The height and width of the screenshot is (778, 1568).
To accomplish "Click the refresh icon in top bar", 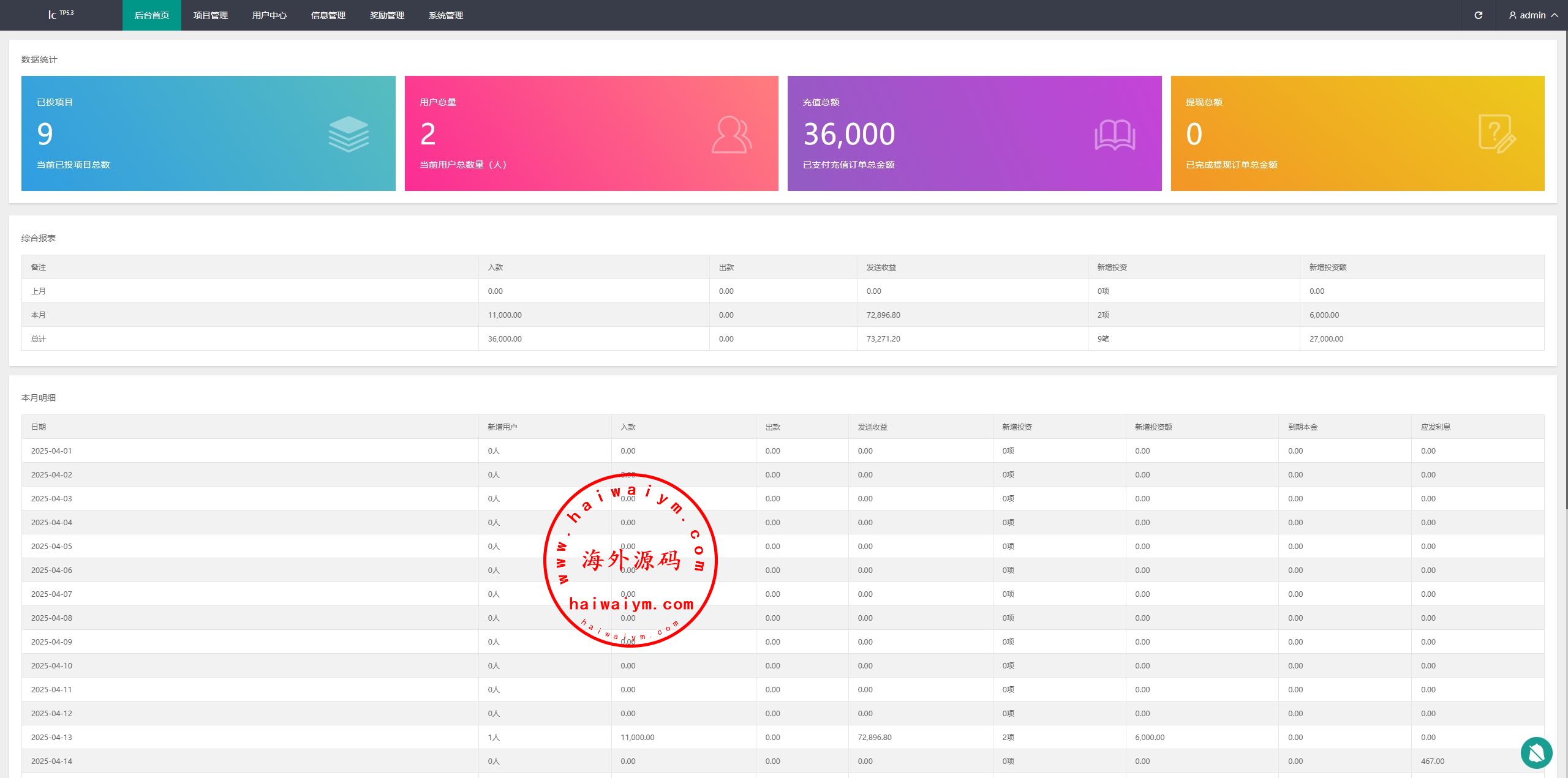I will [1478, 15].
